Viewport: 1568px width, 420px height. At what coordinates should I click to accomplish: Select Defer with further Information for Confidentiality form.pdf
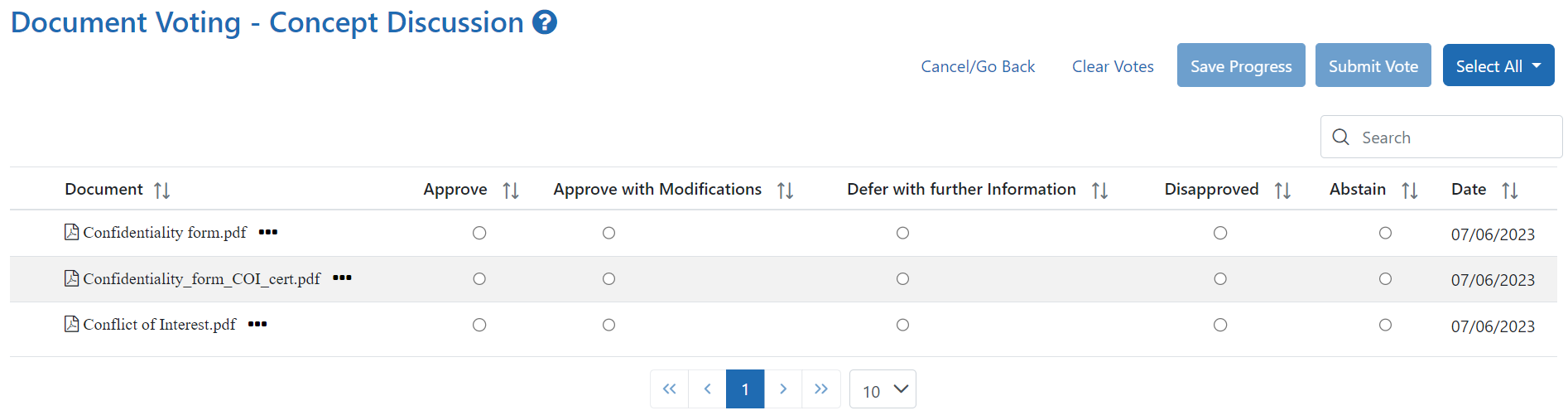pos(902,233)
